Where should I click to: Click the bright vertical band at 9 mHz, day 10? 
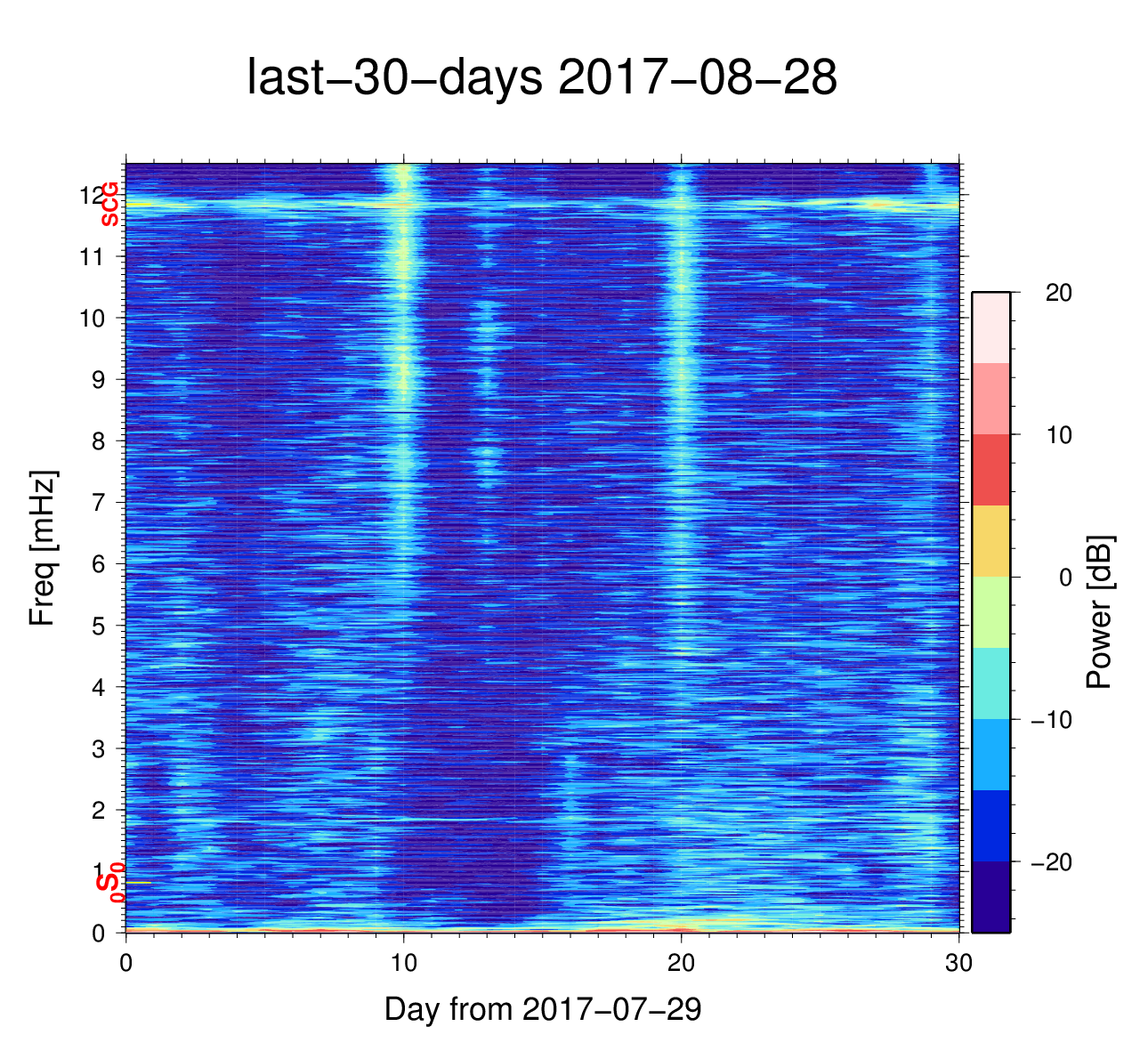pos(404,379)
